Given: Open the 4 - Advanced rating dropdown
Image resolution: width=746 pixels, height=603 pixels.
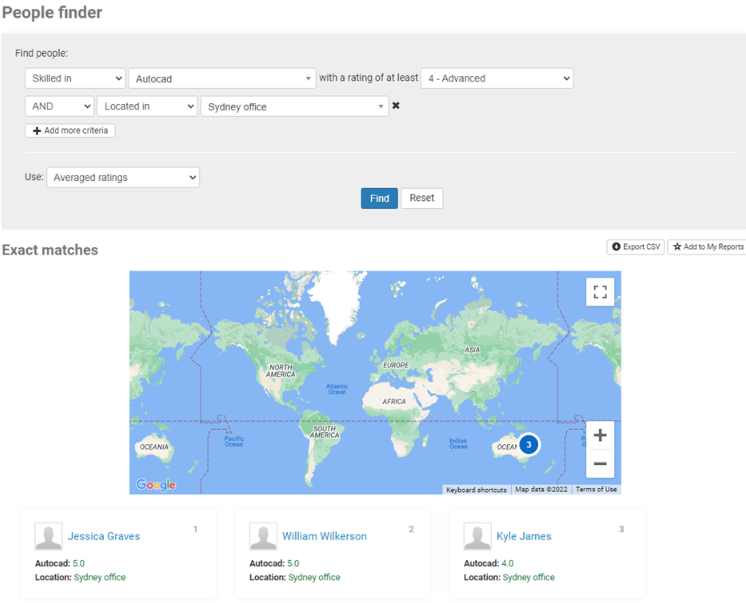Looking at the screenshot, I should (497, 78).
